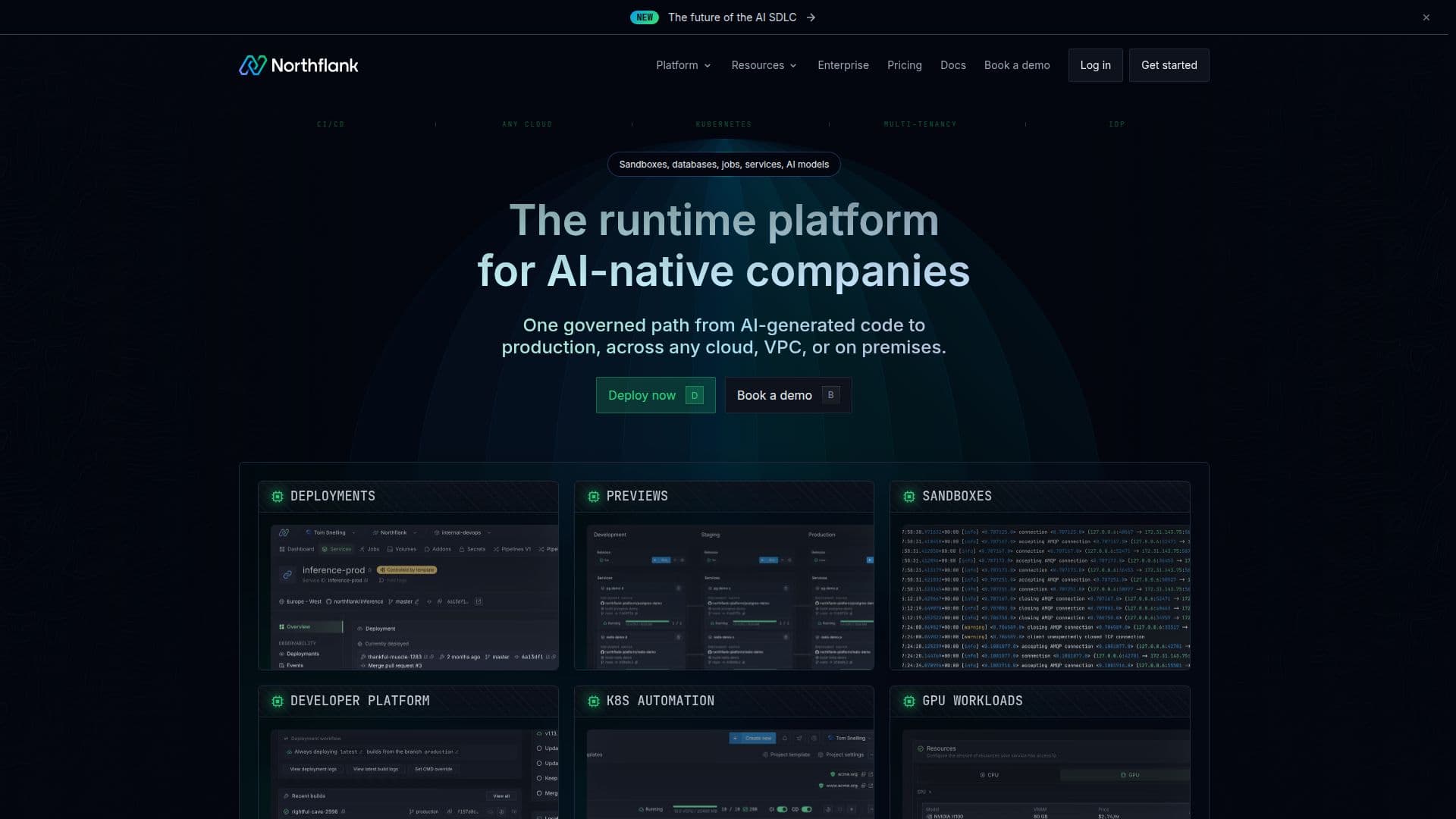Click the arrow beside the SDLC announcement
Viewport: 1456px width, 819px height.
811,17
